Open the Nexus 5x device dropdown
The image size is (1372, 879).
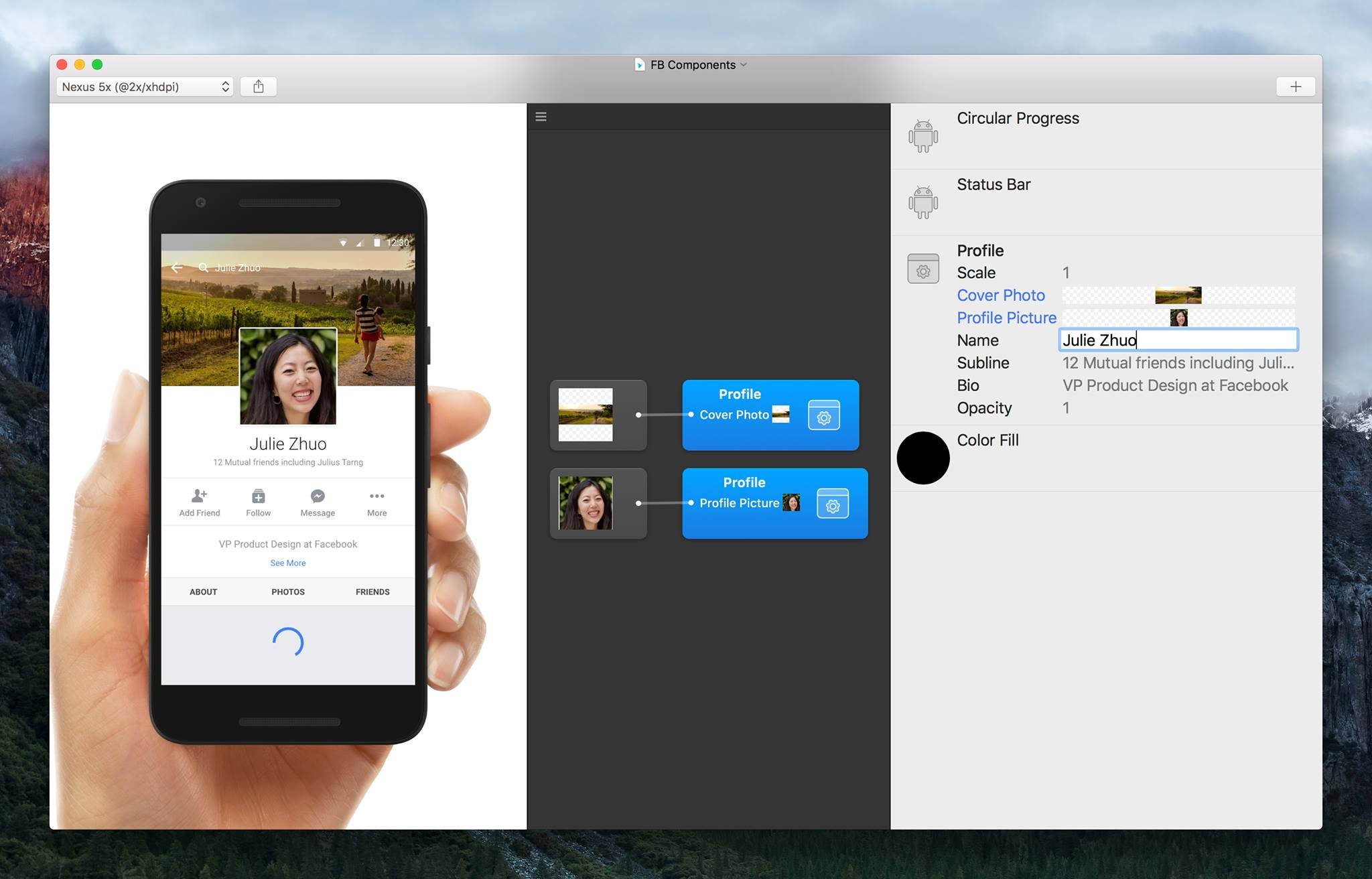145,86
